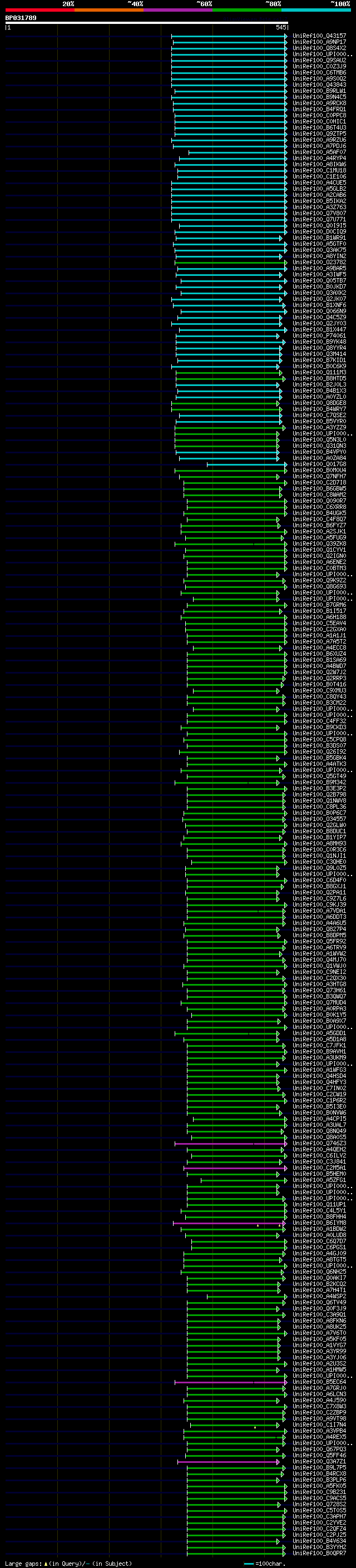
Task: Select UniRef100_A0LUD8 label
Action: 319,1235
